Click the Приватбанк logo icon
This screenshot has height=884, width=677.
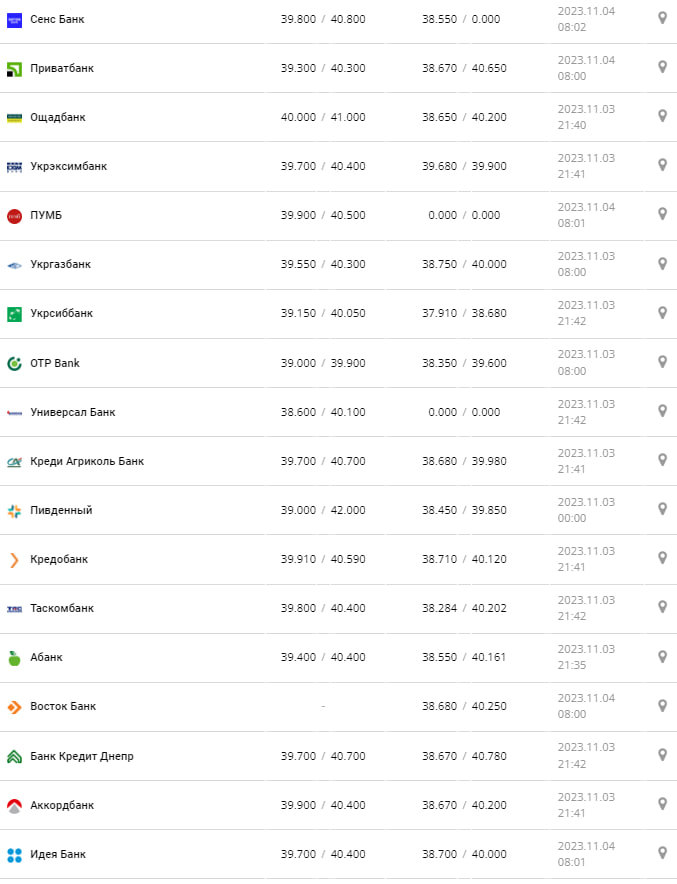point(14,68)
